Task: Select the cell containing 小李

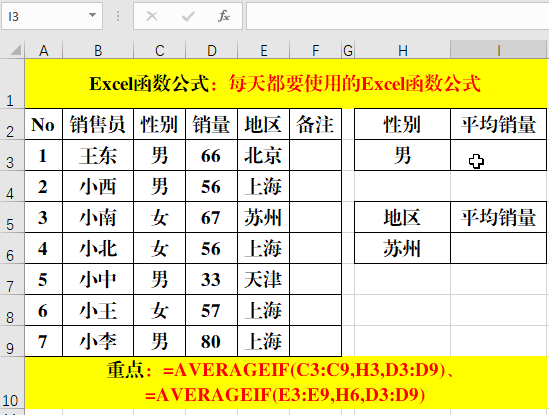Action: coord(98,341)
